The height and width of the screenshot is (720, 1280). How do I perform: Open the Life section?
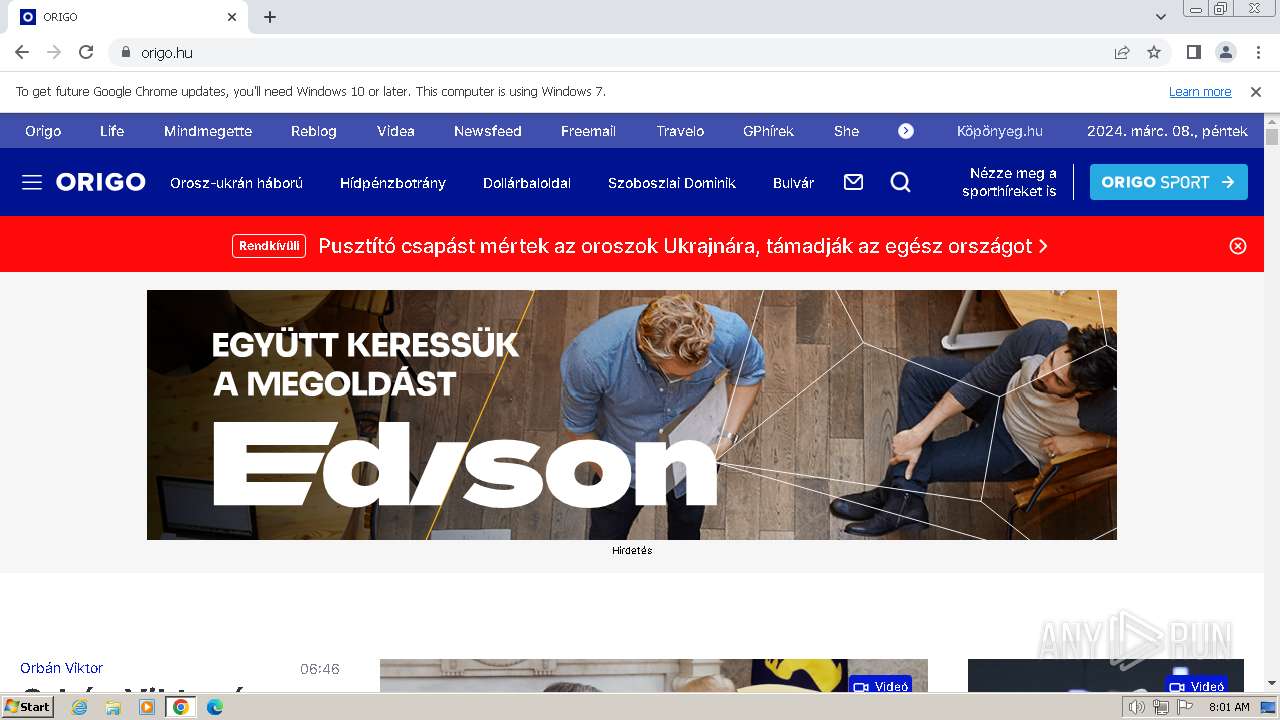coord(112,131)
